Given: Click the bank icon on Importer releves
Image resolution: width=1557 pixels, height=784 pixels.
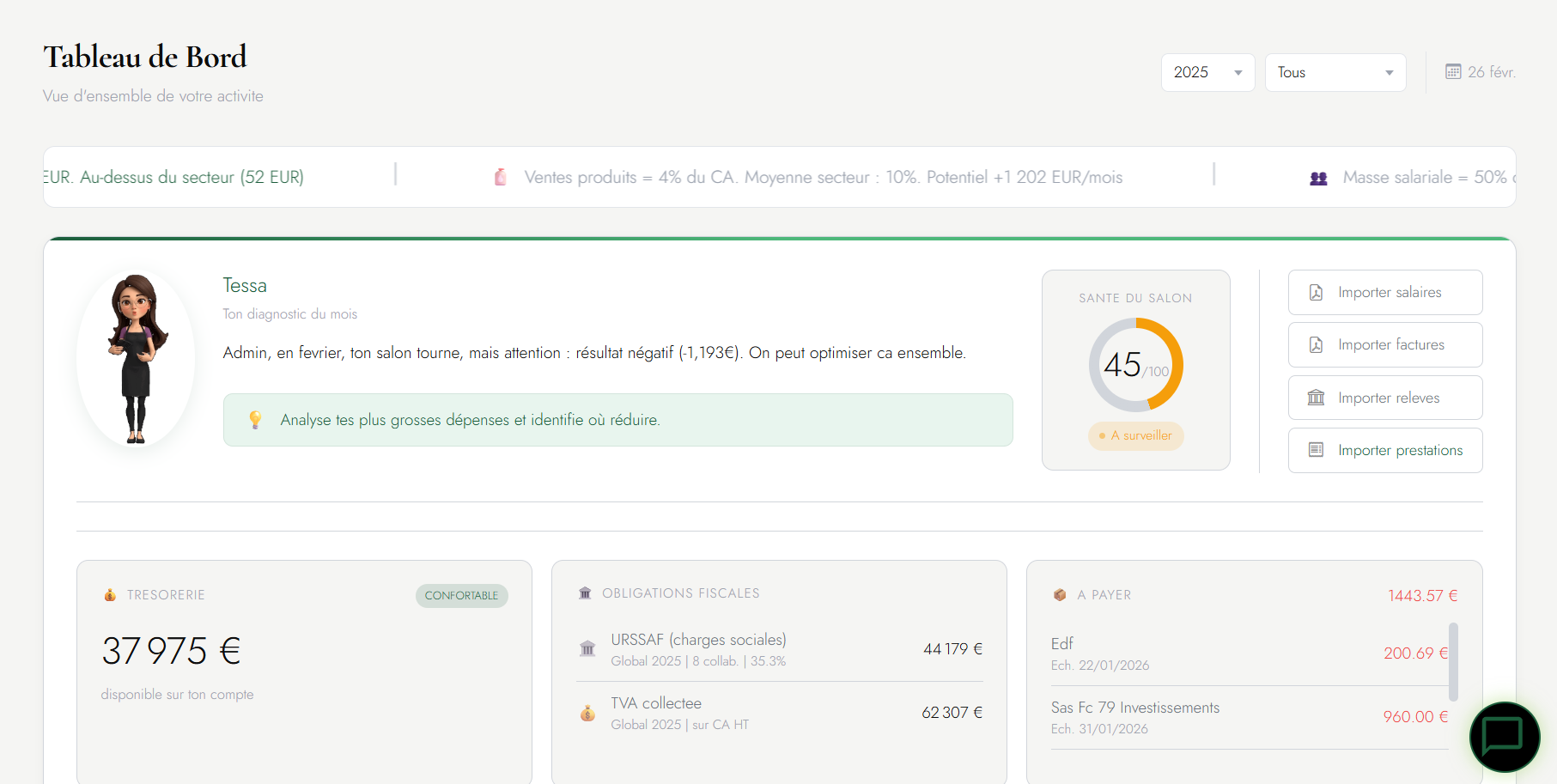Looking at the screenshot, I should 1317,397.
